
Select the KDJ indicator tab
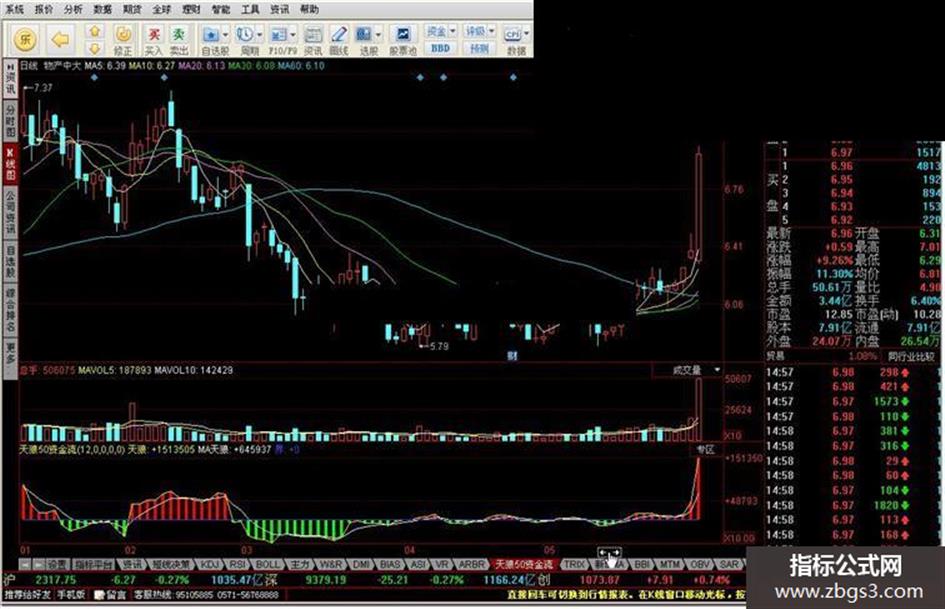click(x=210, y=564)
